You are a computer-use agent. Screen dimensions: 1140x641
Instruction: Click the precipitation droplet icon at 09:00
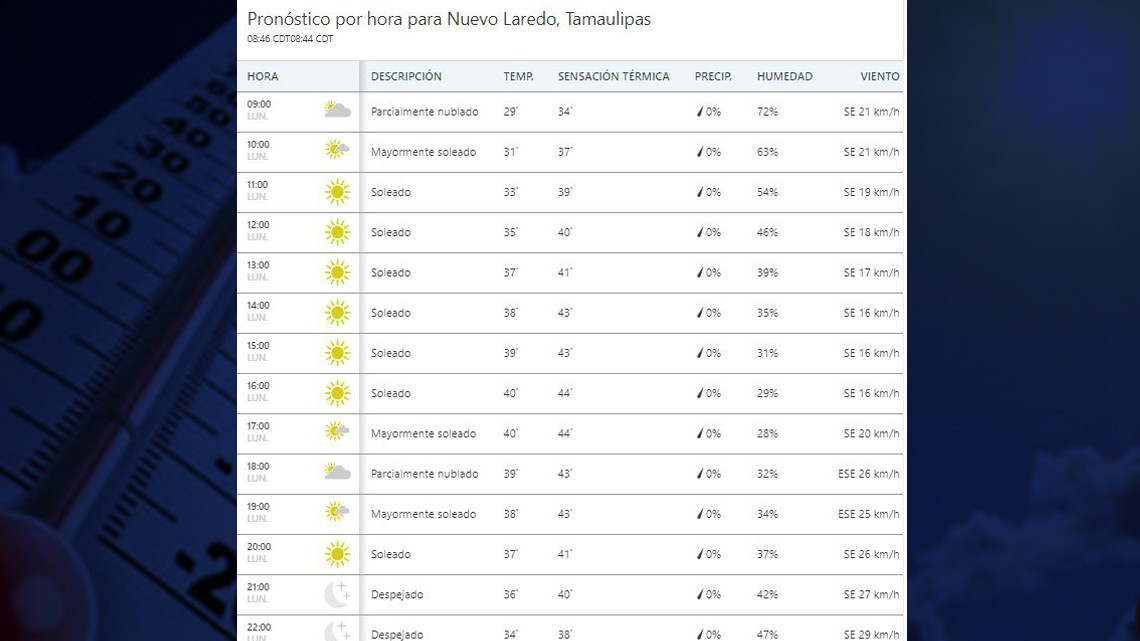pyautogui.click(x=700, y=112)
